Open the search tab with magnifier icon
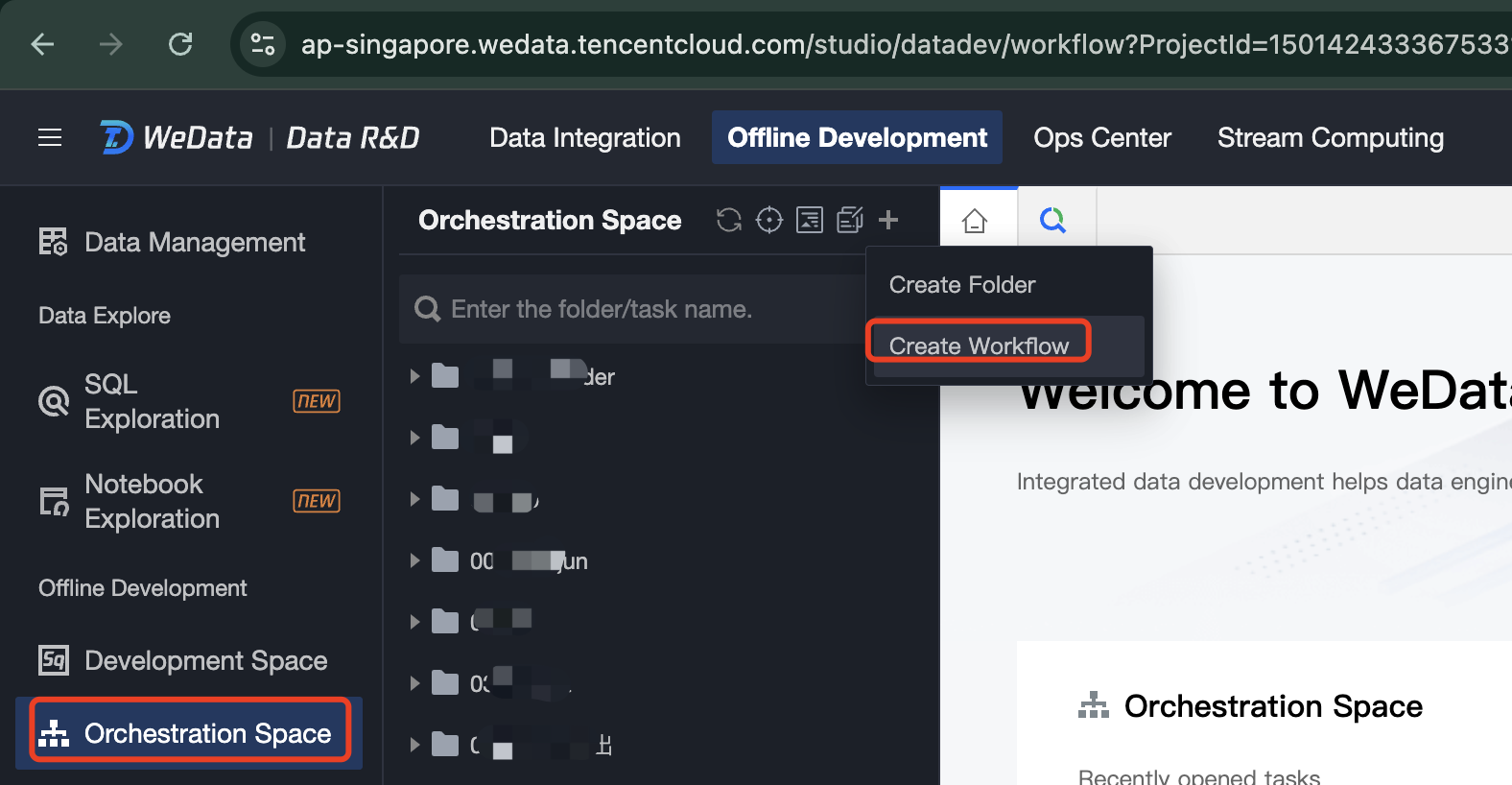Viewport: 1512px width, 785px height. 1053,221
